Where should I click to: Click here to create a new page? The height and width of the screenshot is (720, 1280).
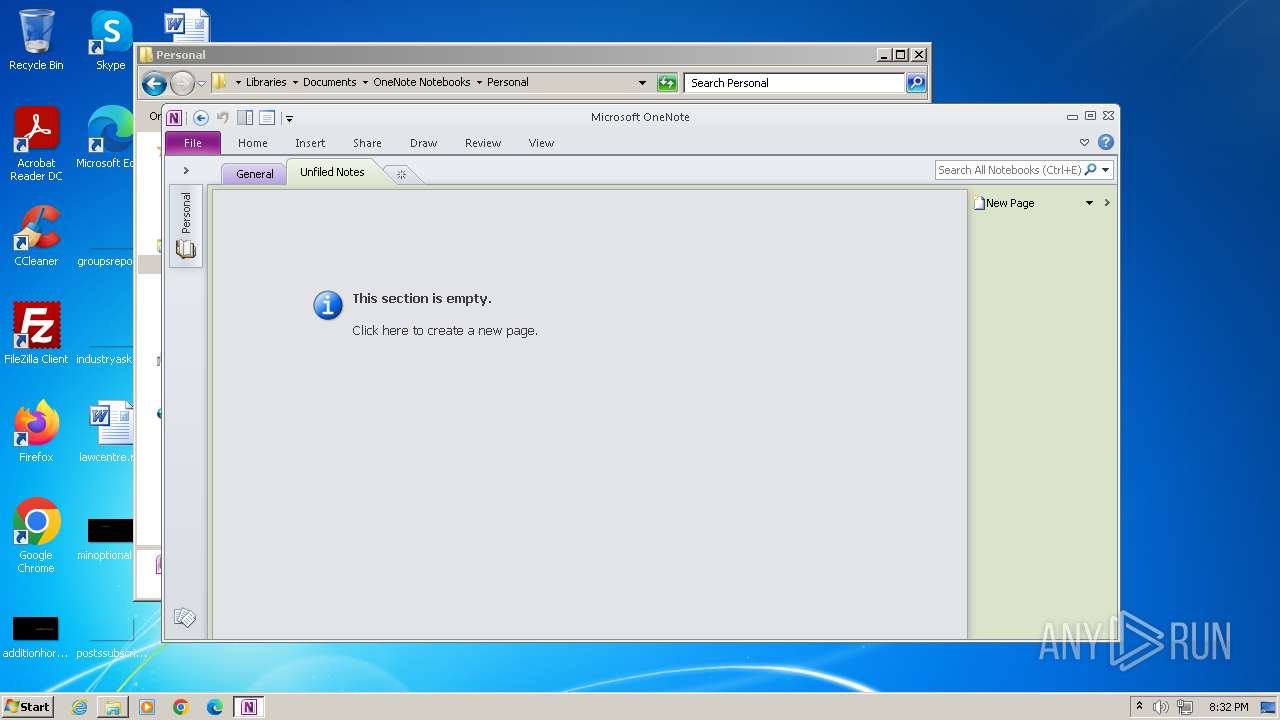445,331
